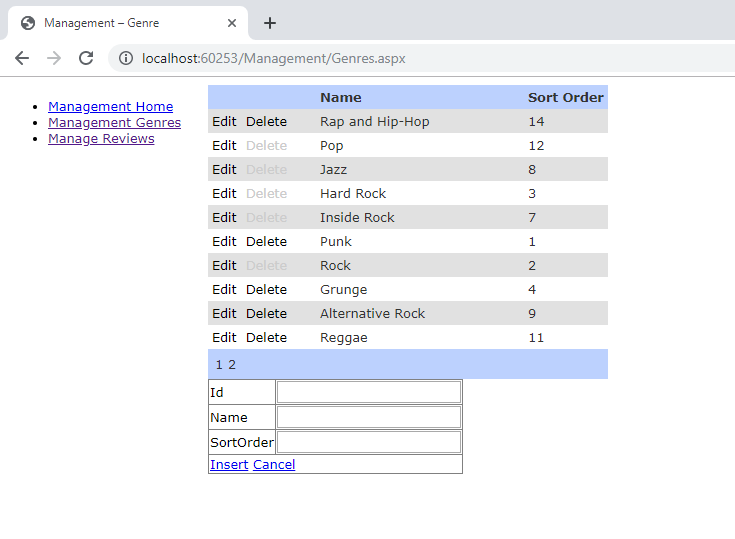Edit the Jazz genre row

point(224,170)
